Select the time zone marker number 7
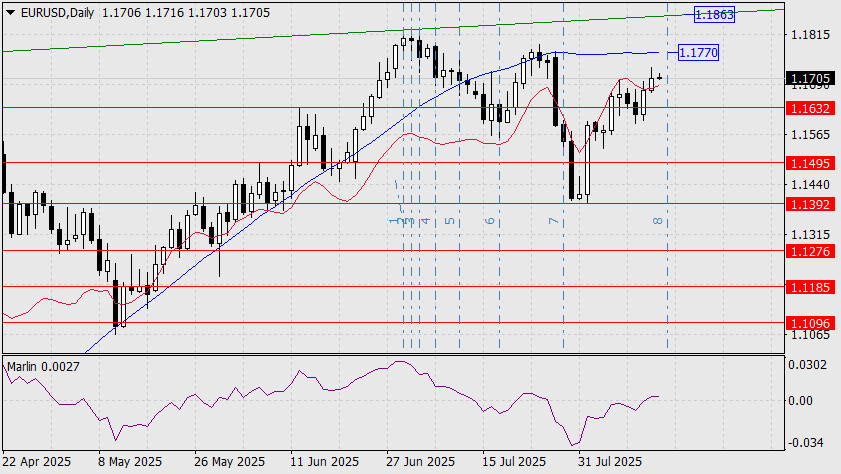Image resolution: width=841 pixels, height=474 pixels. (x=554, y=221)
